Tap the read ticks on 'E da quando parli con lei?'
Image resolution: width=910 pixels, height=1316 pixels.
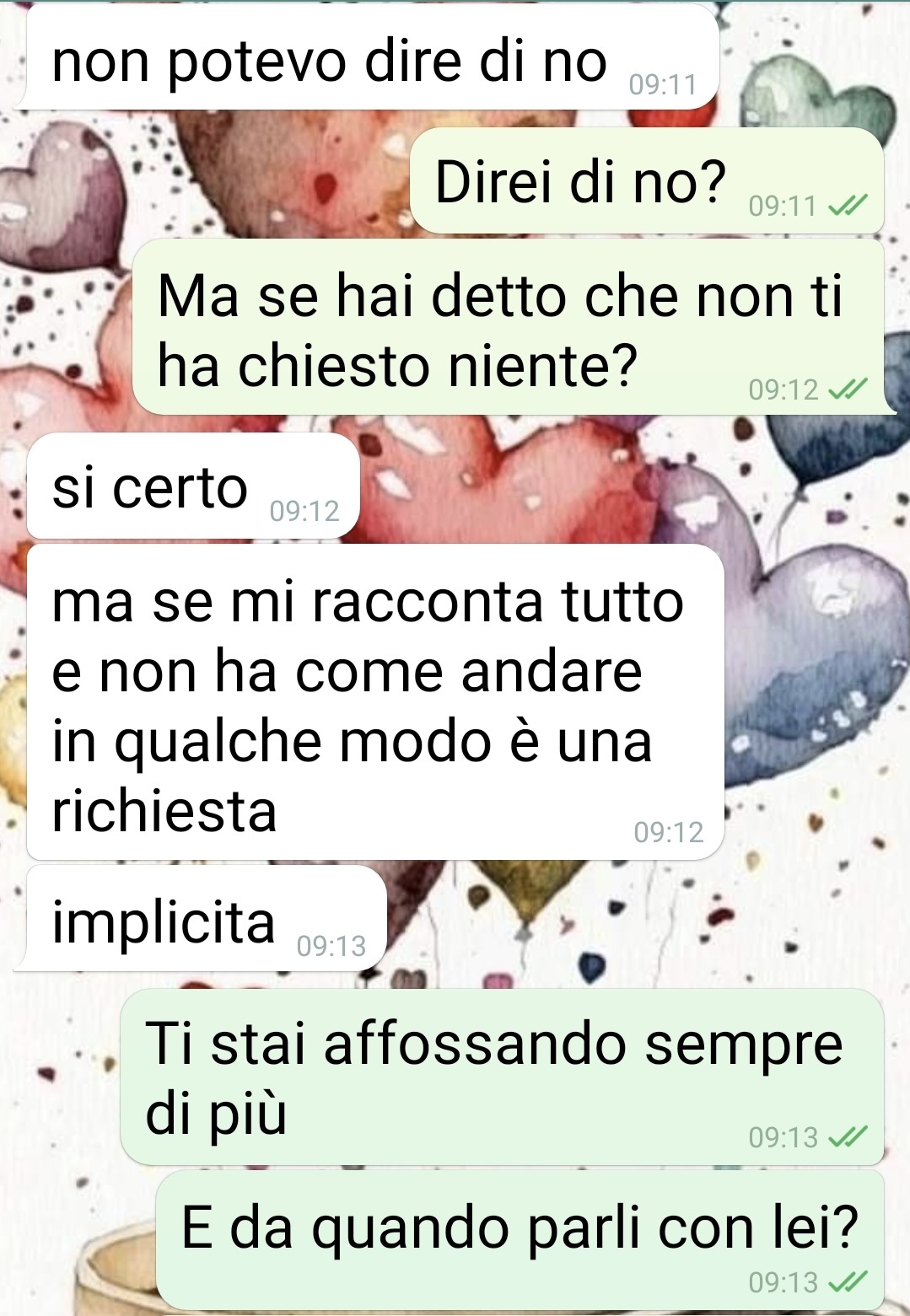(x=847, y=1282)
